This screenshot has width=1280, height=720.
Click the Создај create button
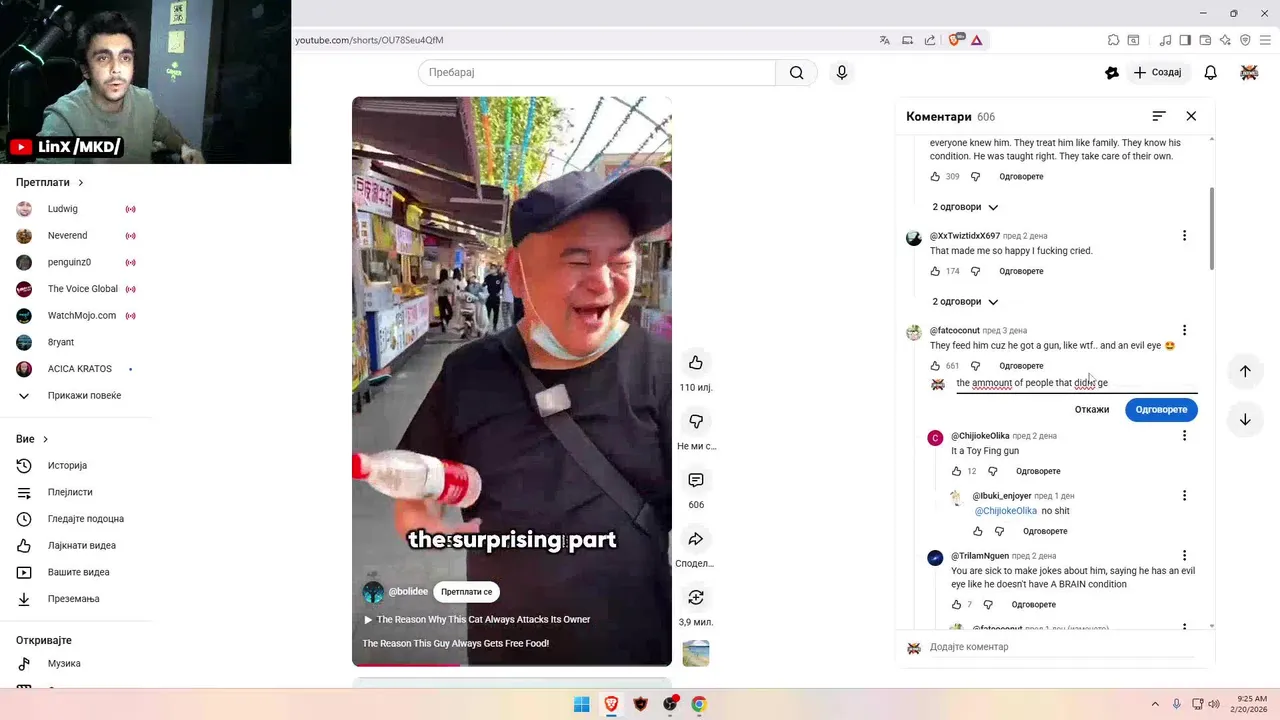tap(1157, 72)
